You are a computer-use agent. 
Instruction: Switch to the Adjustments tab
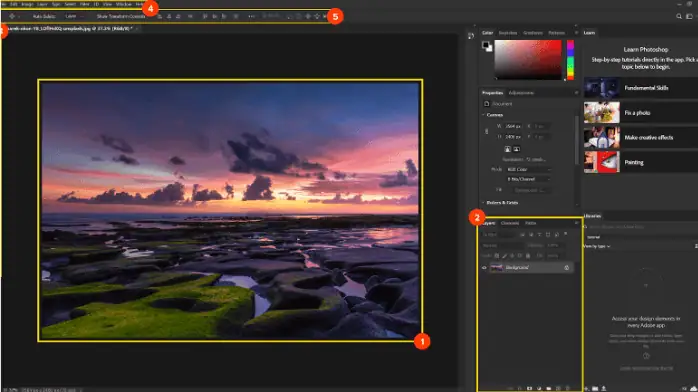pyautogui.click(x=521, y=93)
